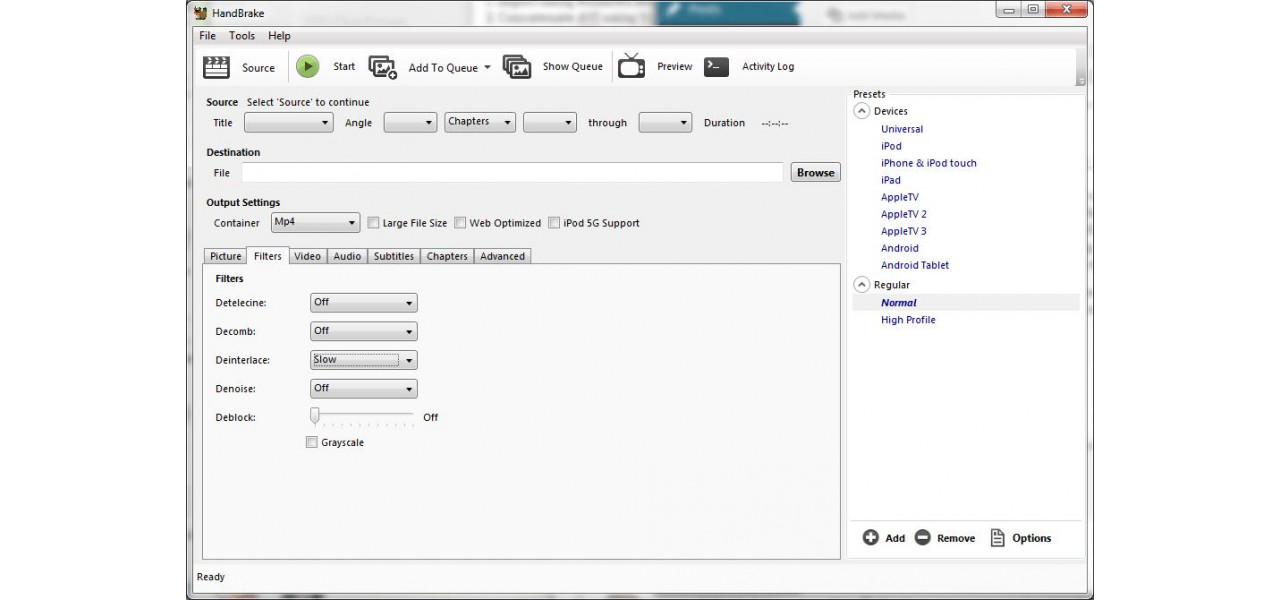Open the start chapter dropdown before 'through'
This screenshot has width=1280, height=600.
(x=550, y=122)
